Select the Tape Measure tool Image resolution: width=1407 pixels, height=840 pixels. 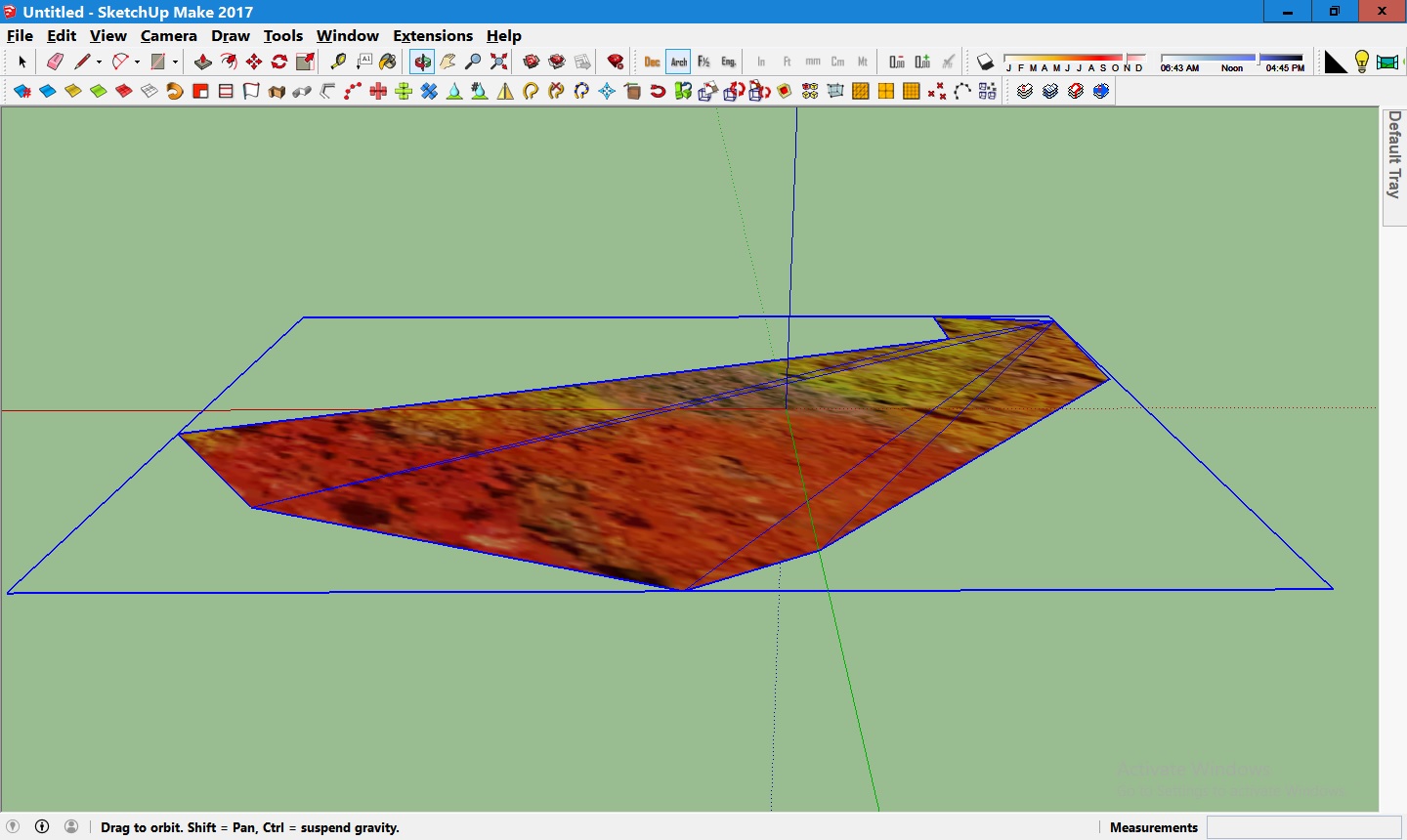(338, 62)
